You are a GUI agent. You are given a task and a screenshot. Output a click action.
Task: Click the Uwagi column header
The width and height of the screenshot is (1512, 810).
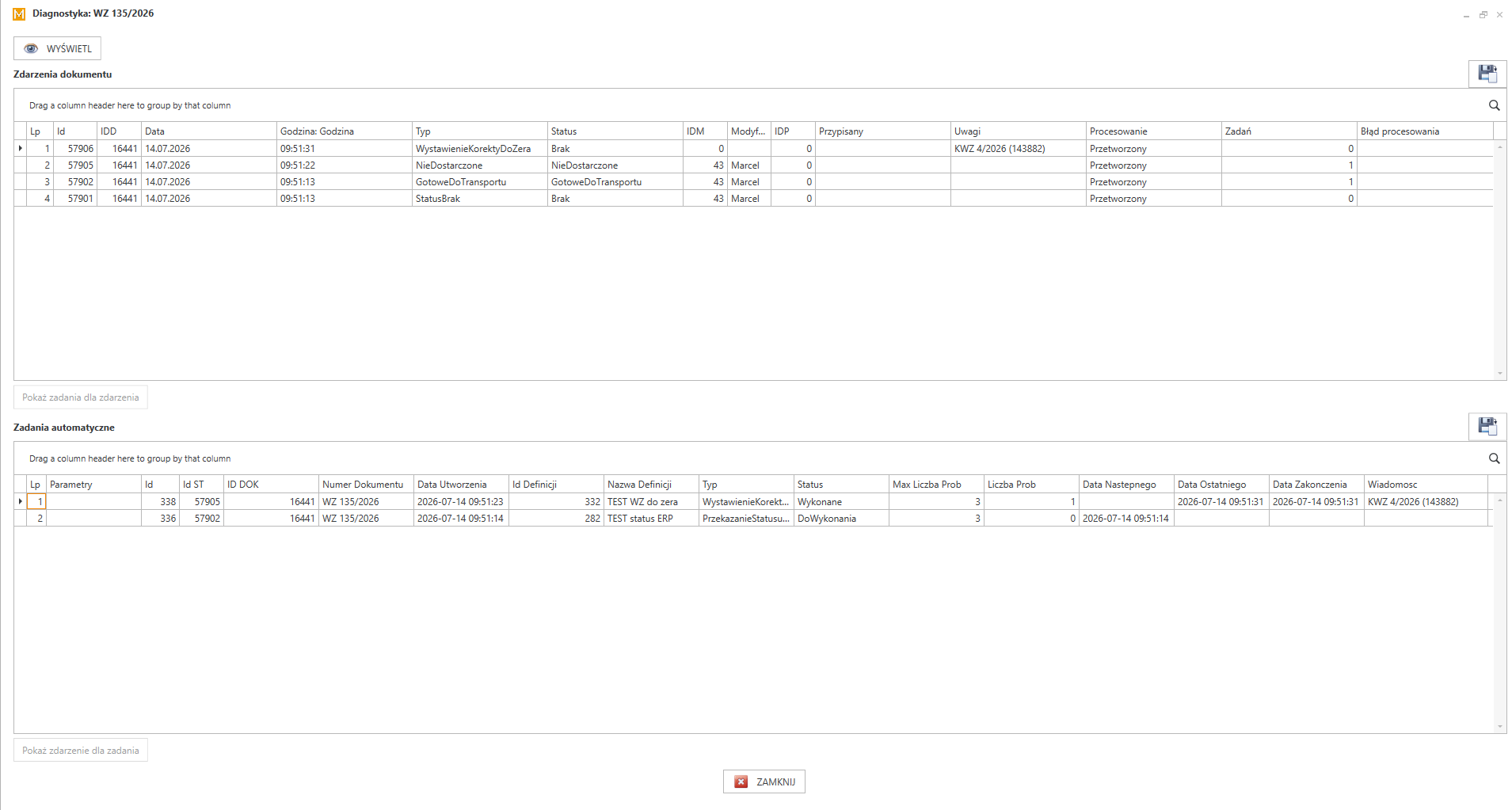1018,131
